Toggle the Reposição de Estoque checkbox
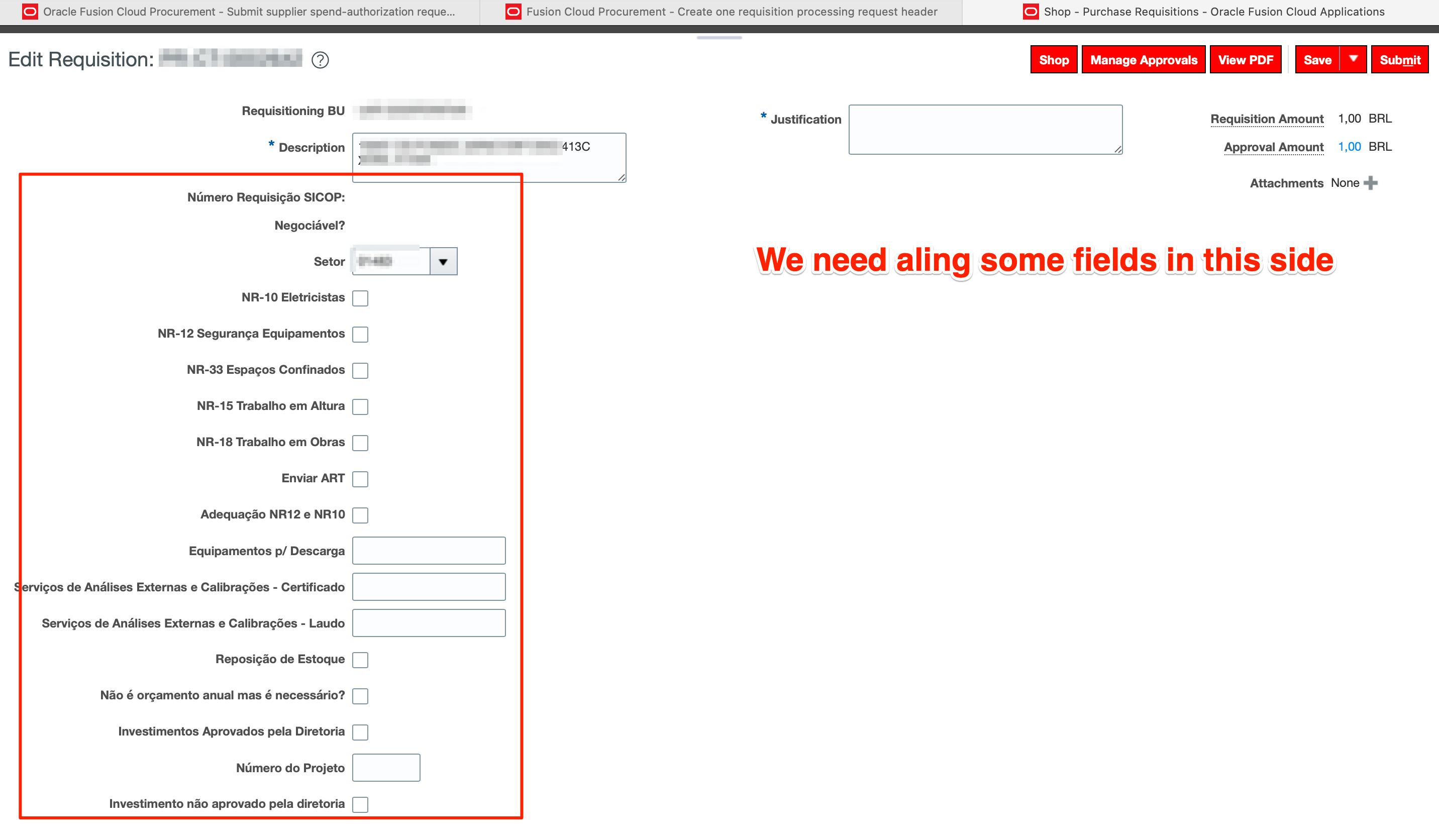 coord(360,660)
